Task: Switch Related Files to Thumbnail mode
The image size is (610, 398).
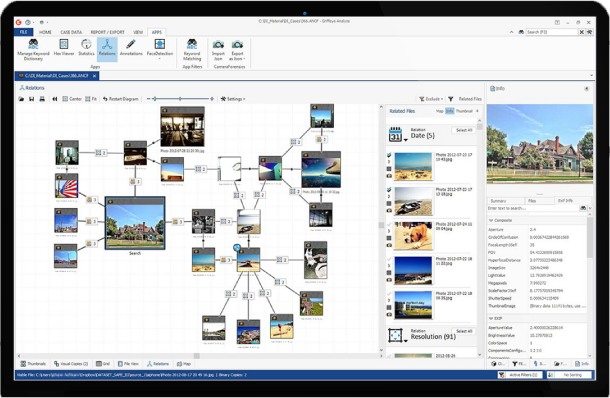Action: point(464,111)
